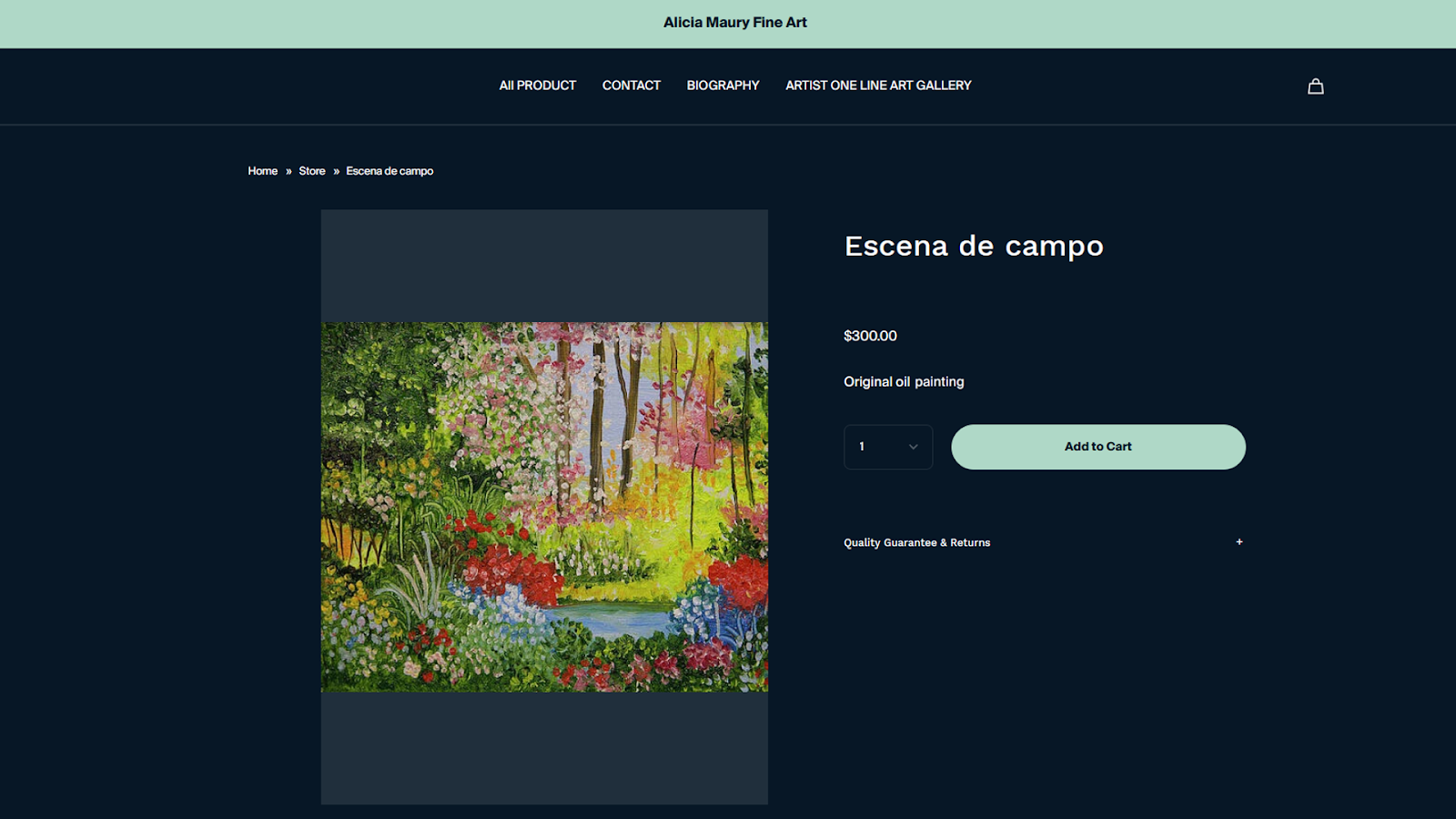
Task: Click the Original oil painting description
Action: [903, 381]
